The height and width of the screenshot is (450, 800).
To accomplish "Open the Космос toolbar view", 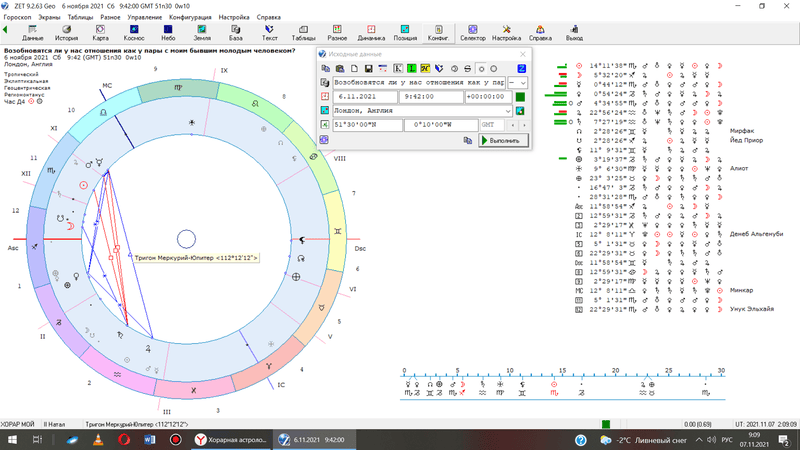I will (x=134, y=33).
